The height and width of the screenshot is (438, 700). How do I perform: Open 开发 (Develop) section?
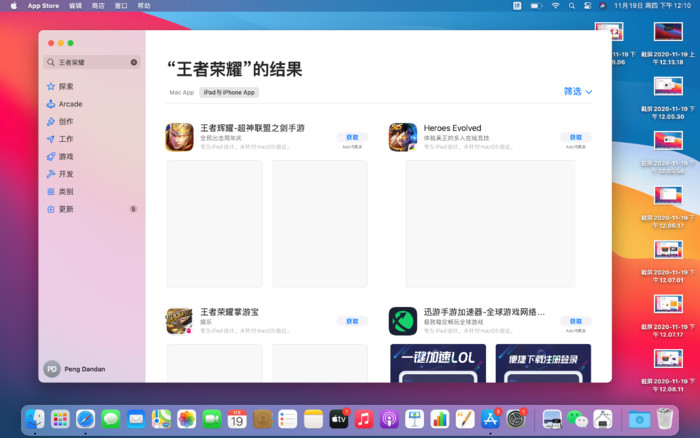coord(66,174)
